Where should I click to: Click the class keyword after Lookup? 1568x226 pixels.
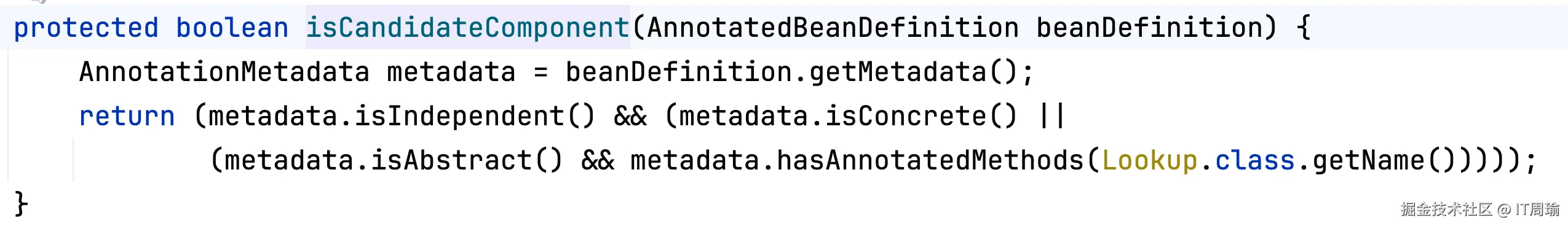[x=1255, y=161]
